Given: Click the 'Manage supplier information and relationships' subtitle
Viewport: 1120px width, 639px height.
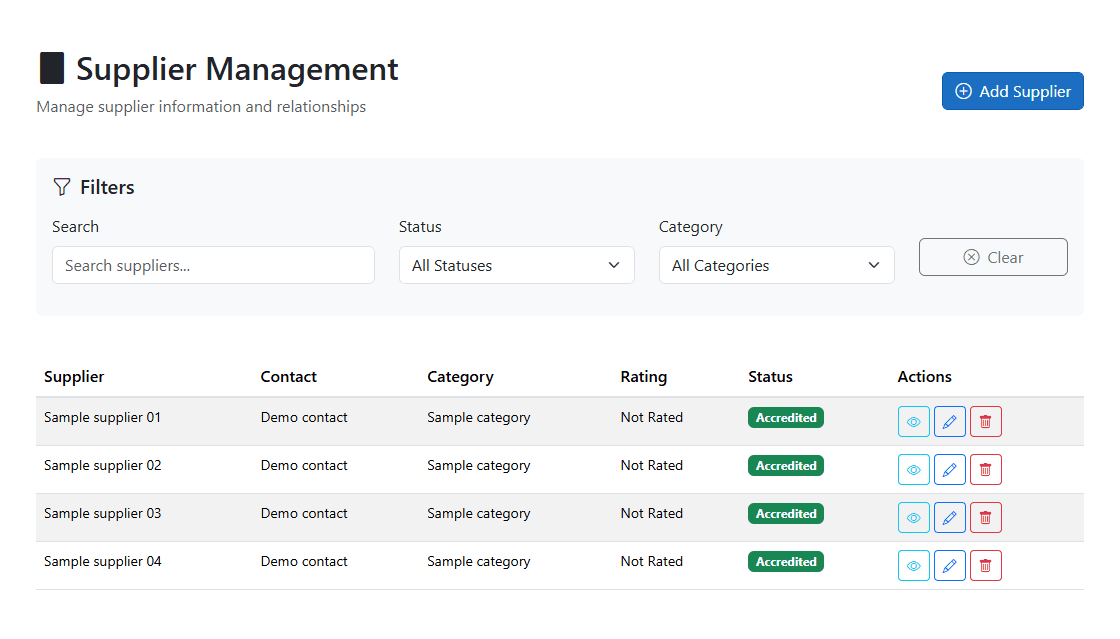Looking at the screenshot, I should [x=201, y=107].
